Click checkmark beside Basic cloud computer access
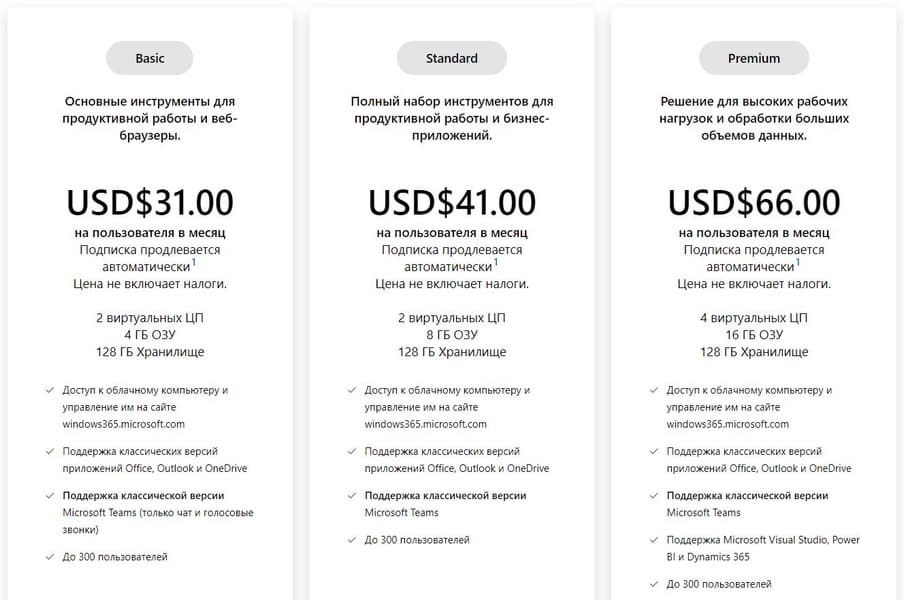Image resolution: width=904 pixels, height=600 pixels. tap(50, 390)
